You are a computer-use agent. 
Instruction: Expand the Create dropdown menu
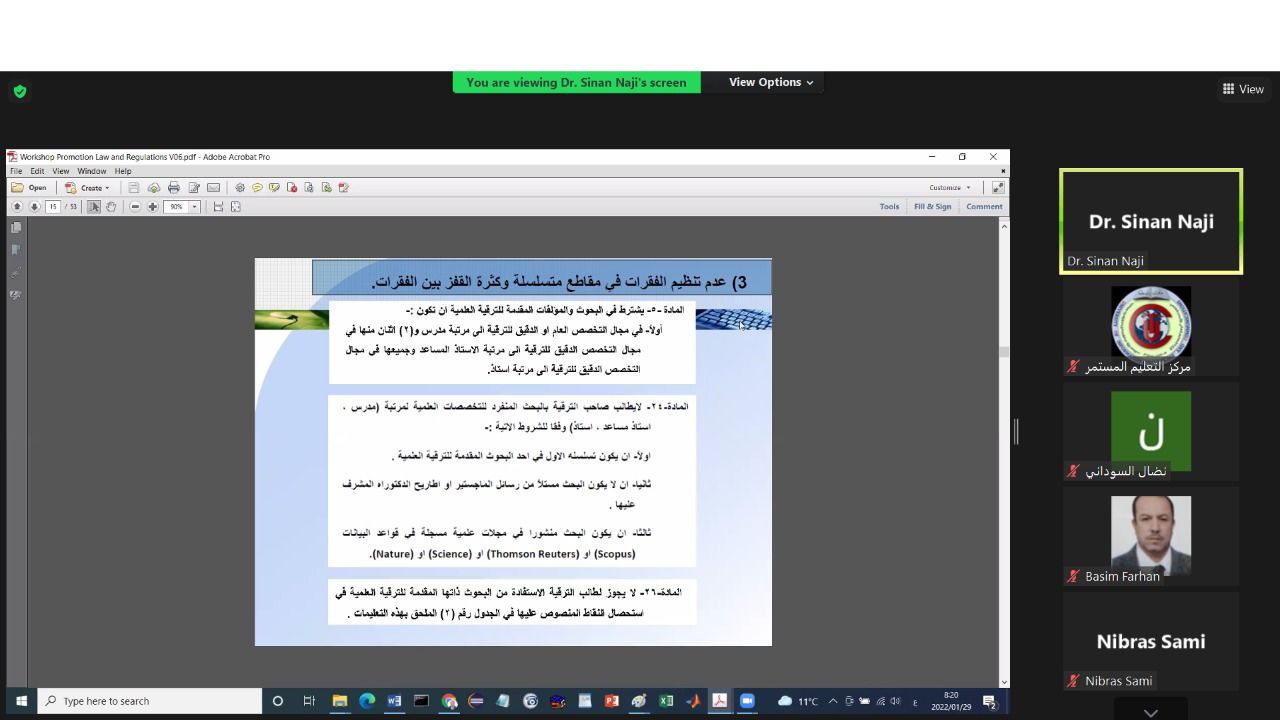tap(91, 188)
